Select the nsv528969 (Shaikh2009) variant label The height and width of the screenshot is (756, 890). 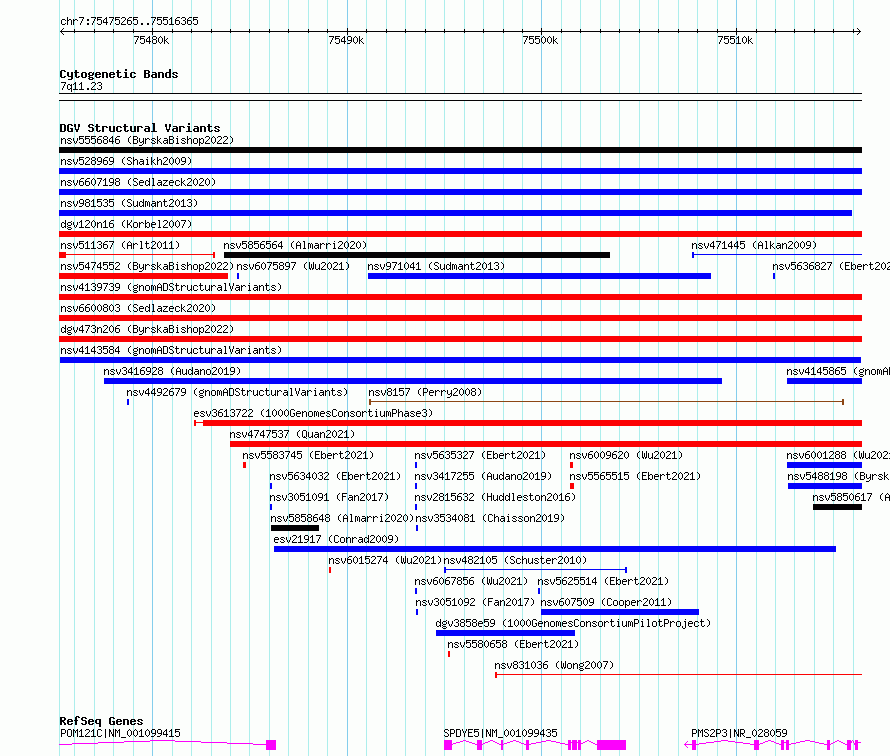tap(126, 161)
